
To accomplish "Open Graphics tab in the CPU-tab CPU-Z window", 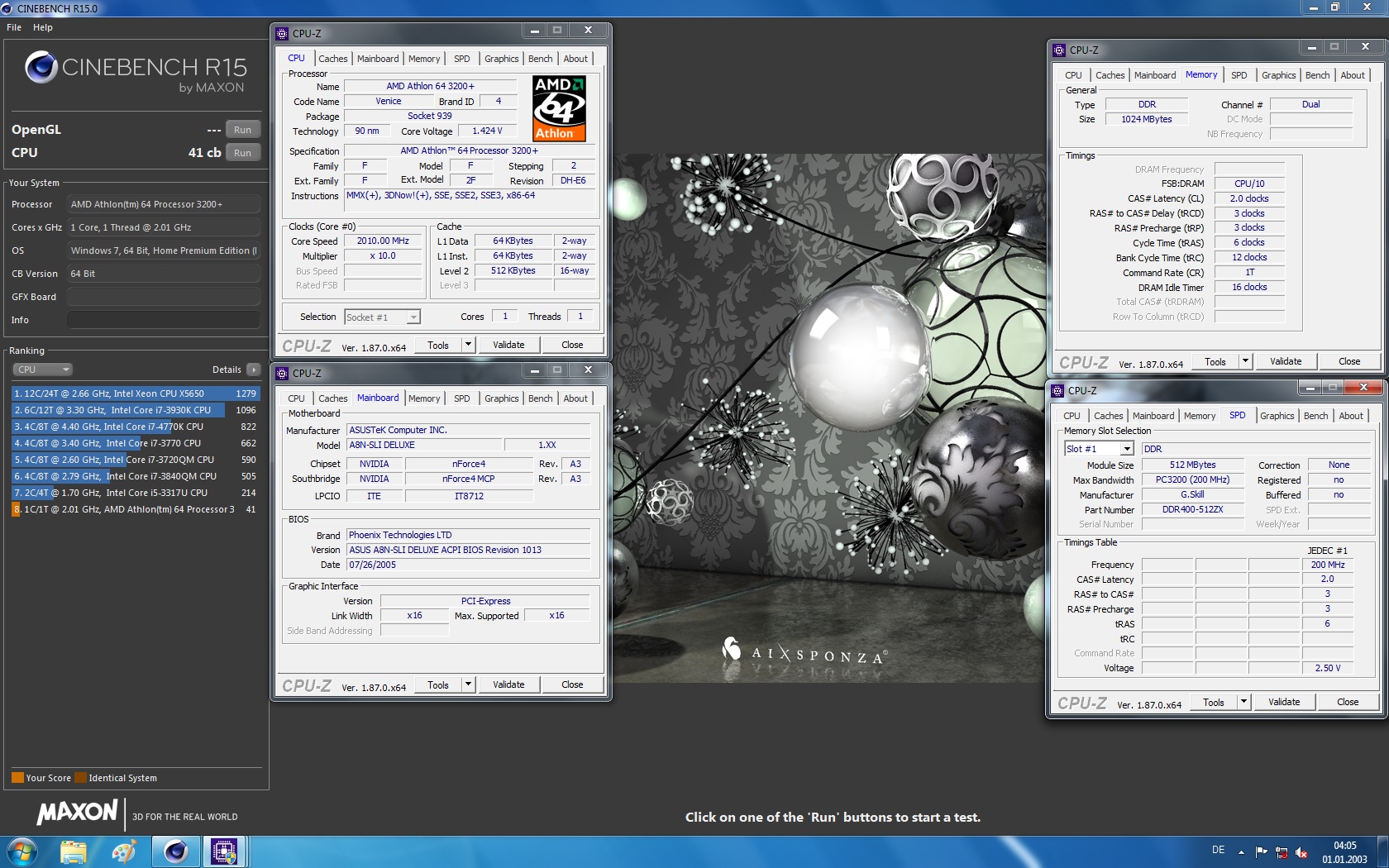I will tap(502, 59).
